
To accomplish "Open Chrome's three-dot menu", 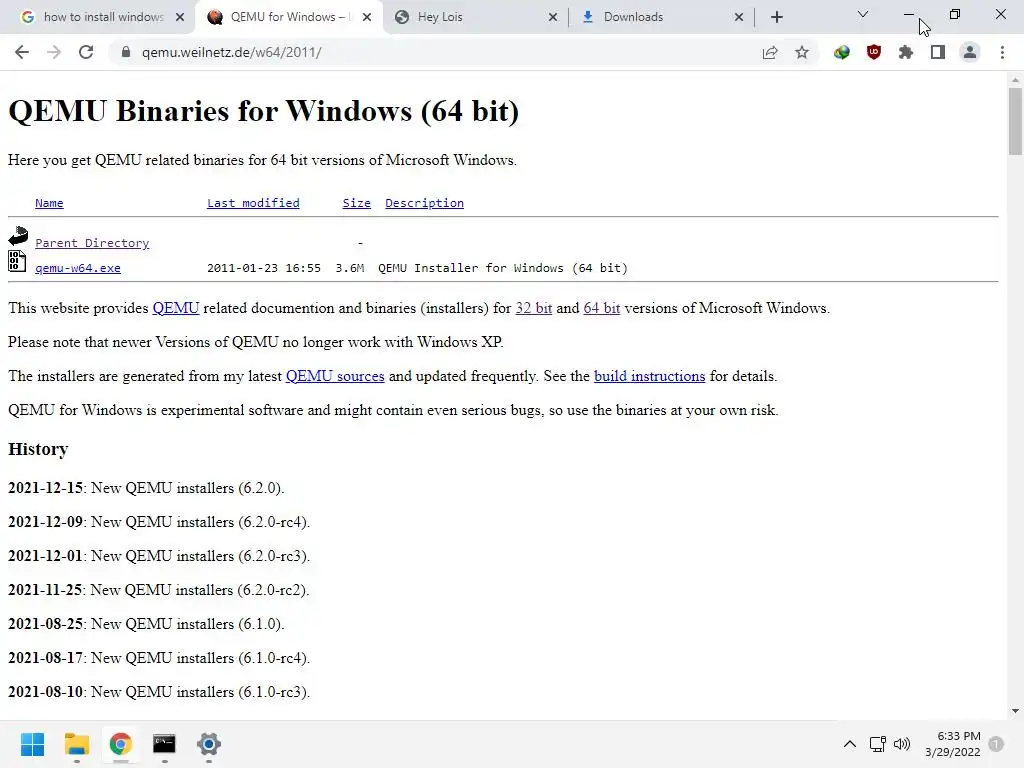I will pos(1002,52).
